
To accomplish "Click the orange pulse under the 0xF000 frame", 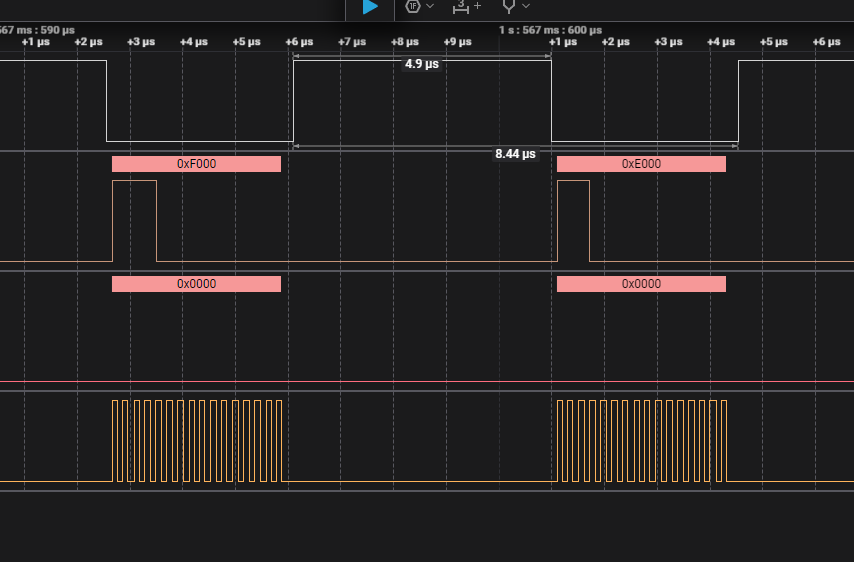I will point(134,220).
